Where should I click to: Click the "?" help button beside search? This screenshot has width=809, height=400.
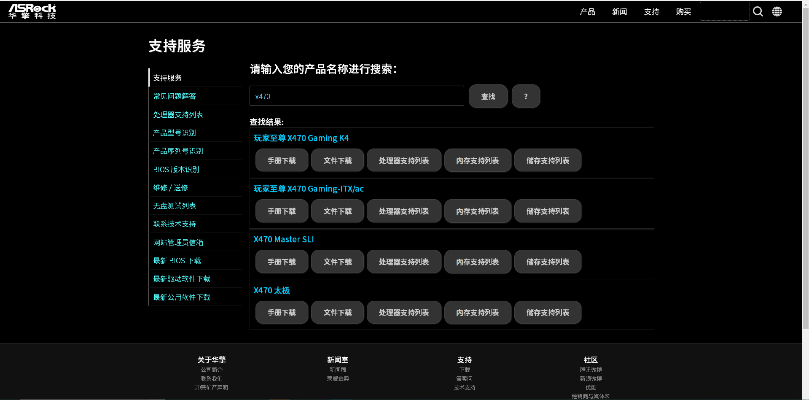pyautogui.click(x=525, y=96)
